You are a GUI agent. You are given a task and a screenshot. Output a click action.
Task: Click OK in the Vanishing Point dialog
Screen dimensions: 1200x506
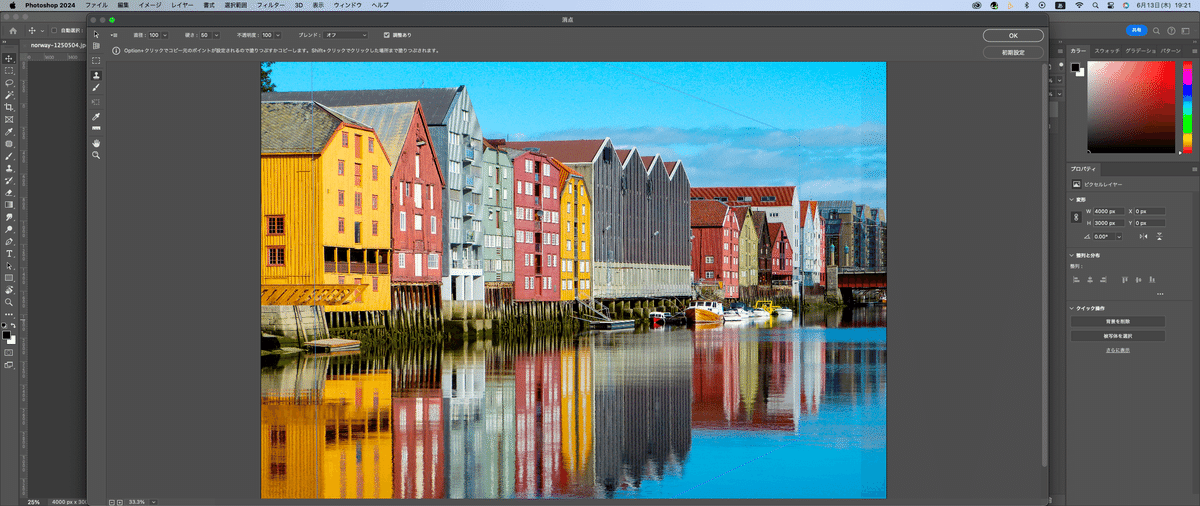(x=1013, y=35)
